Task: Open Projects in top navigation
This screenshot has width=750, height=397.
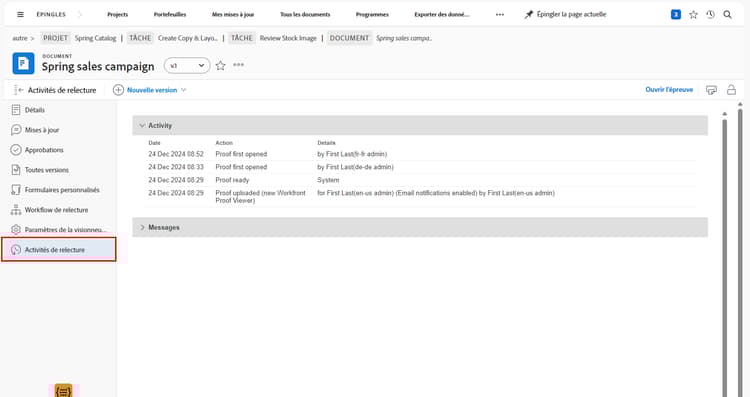Action: point(118,14)
